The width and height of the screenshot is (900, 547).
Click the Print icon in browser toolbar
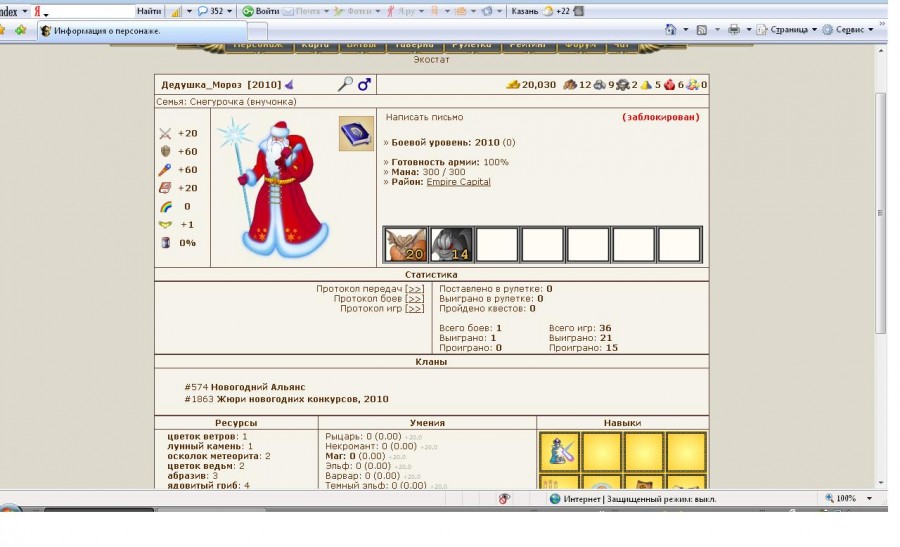[734, 30]
